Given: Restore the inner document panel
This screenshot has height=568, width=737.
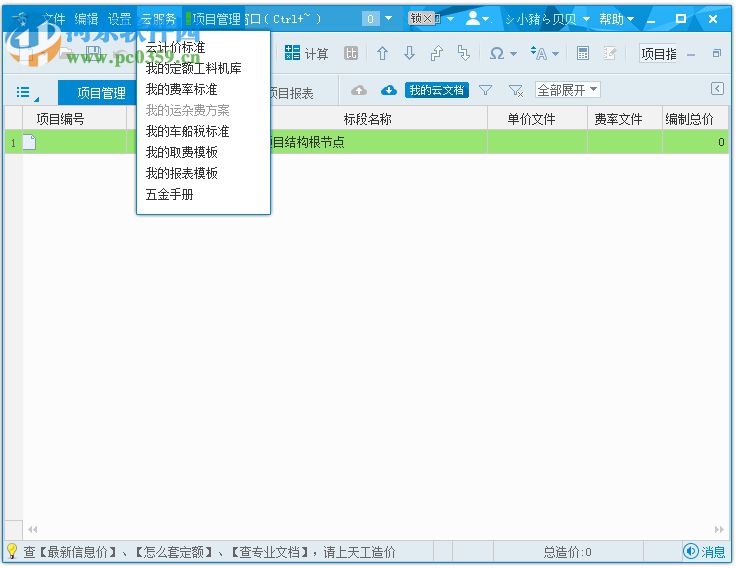Looking at the screenshot, I should point(717,53).
